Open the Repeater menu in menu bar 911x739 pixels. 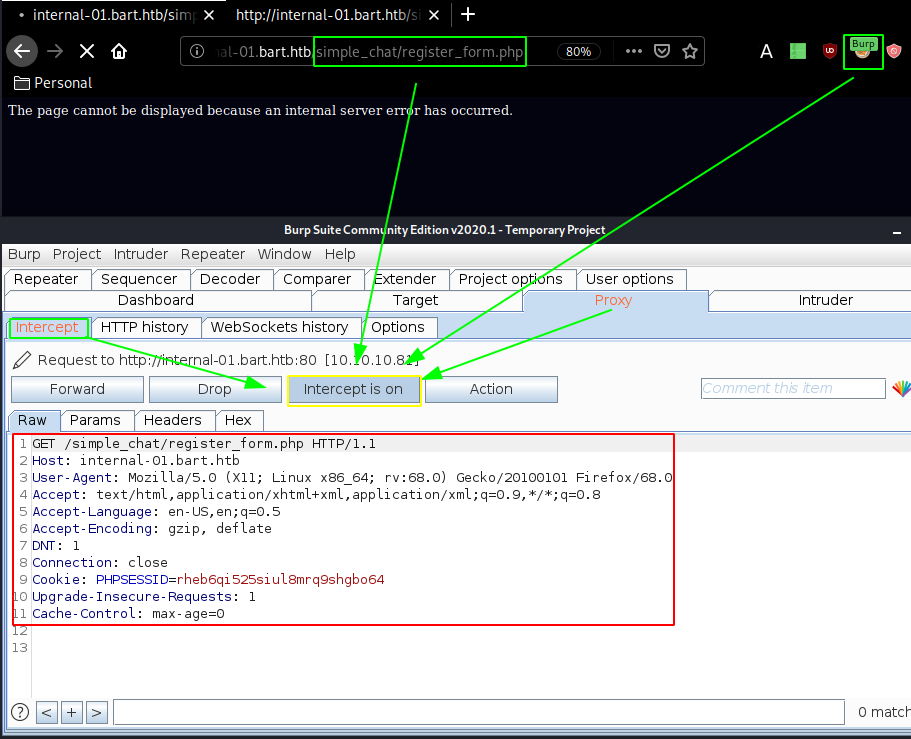click(x=213, y=254)
